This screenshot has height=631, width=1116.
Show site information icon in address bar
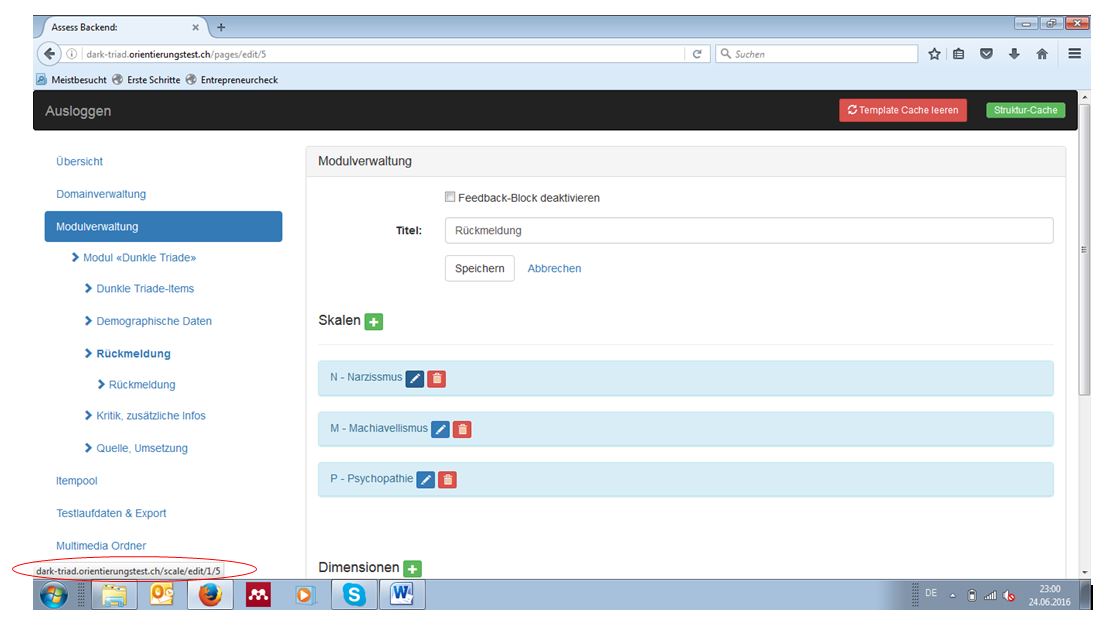[x=72, y=54]
